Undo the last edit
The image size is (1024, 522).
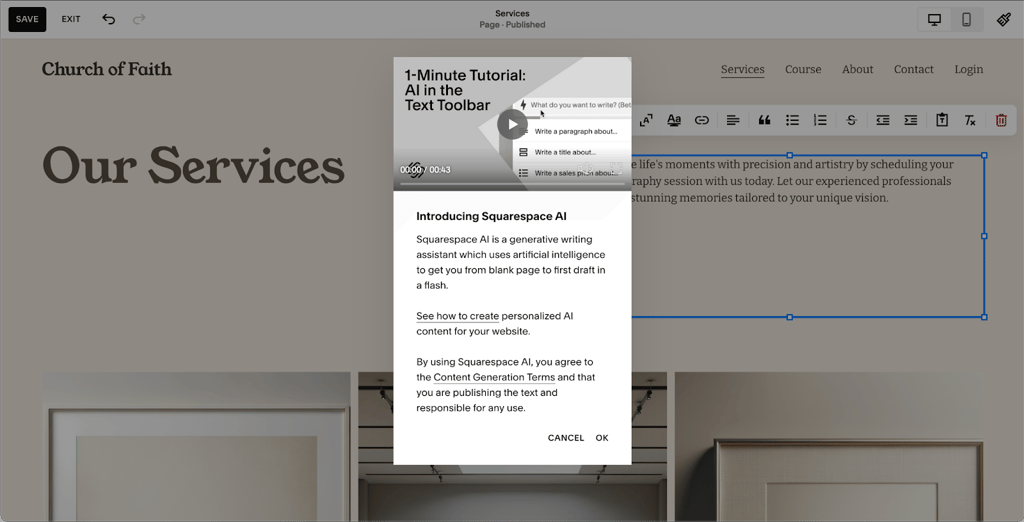[x=108, y=19]
